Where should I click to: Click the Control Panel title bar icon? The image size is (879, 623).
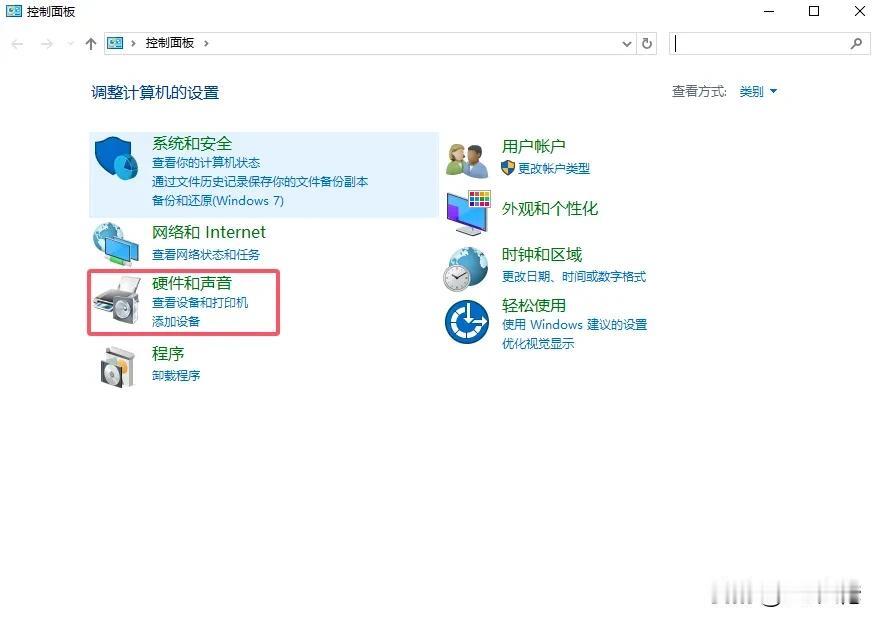pyautogui.click(x=13, y=11)
